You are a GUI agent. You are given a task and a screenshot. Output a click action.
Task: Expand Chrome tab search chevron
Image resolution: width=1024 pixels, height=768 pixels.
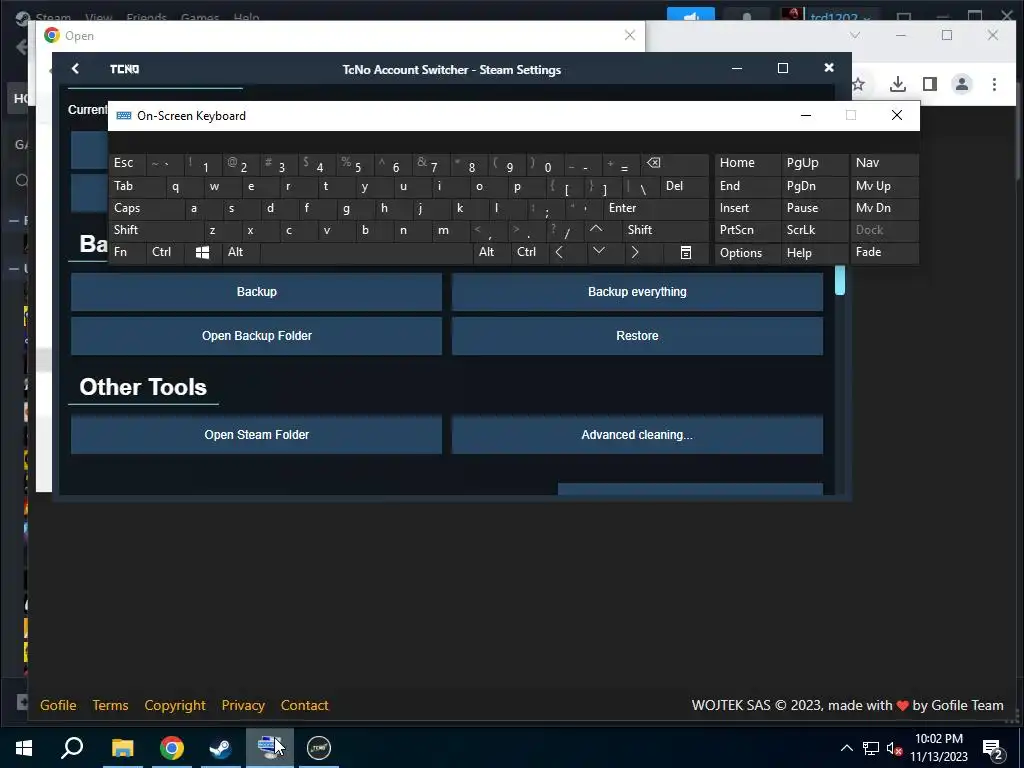[855, 35]
